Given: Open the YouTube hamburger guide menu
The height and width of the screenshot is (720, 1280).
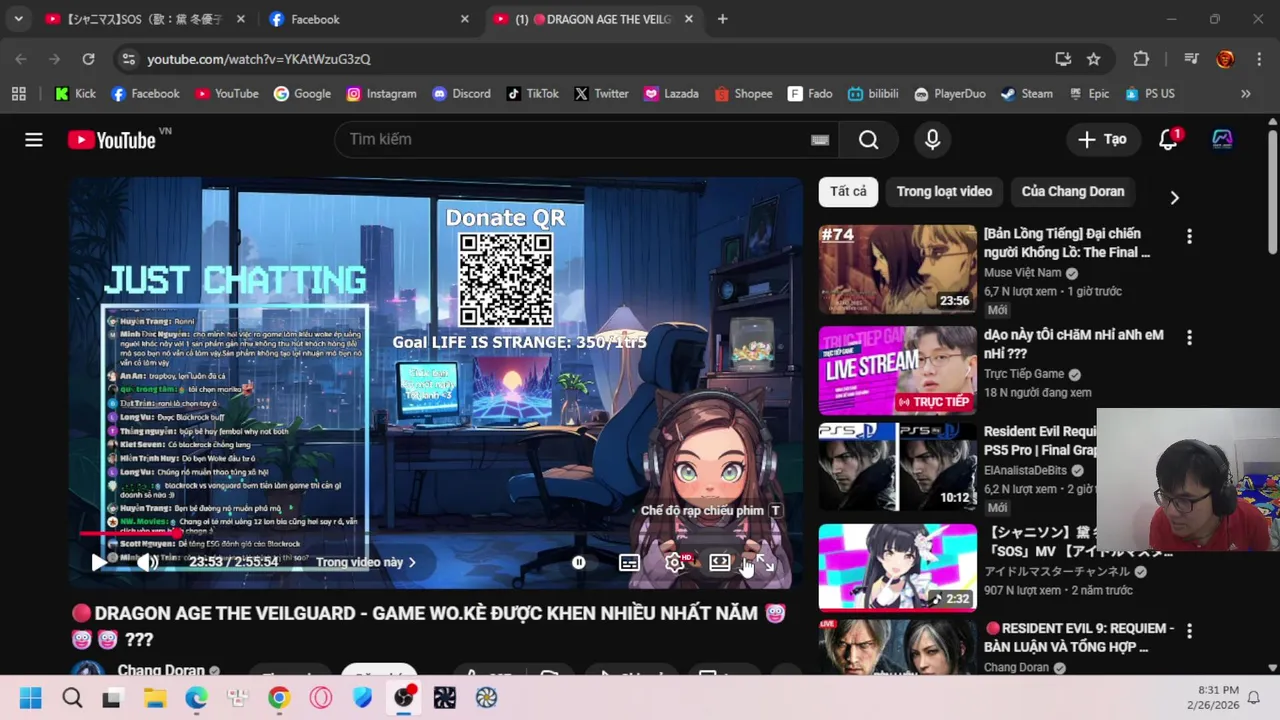Looking at the screenshot, I should click(34, 140).
